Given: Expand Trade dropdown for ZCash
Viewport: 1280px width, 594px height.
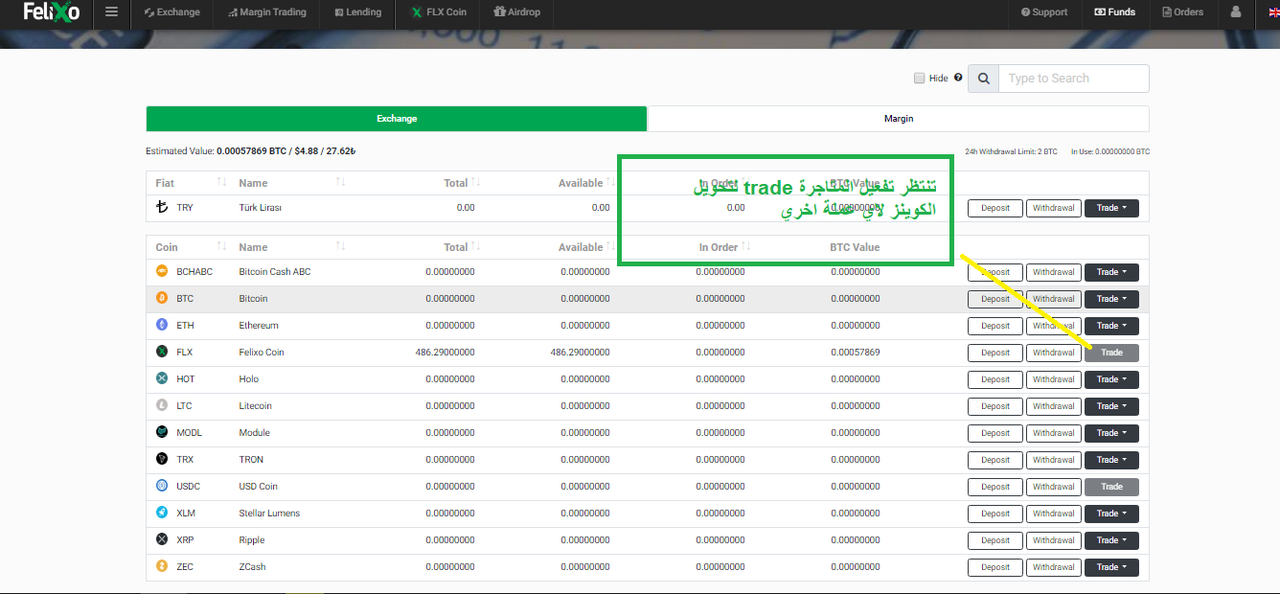Looking at the screenshot, I should (1111, 567).
